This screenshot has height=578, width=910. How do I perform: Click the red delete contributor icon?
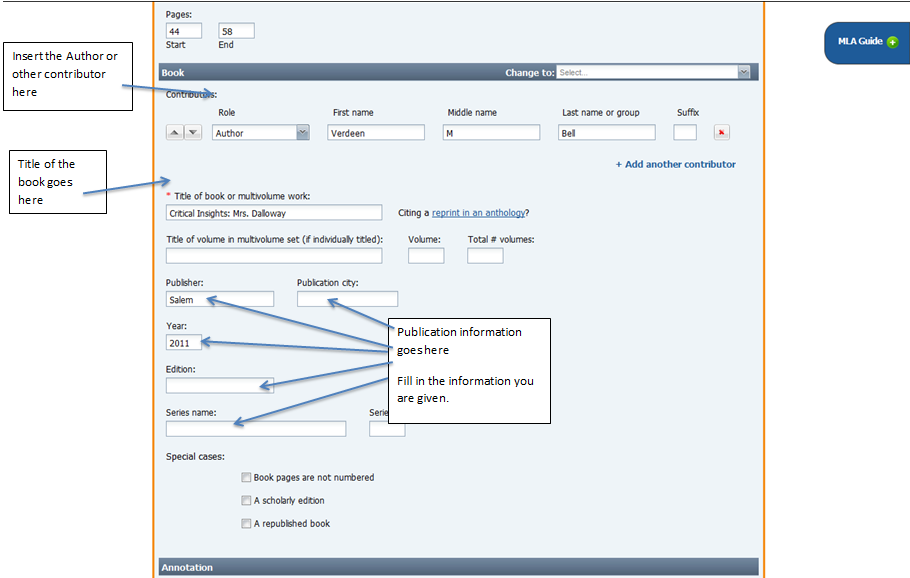[722, 131]
